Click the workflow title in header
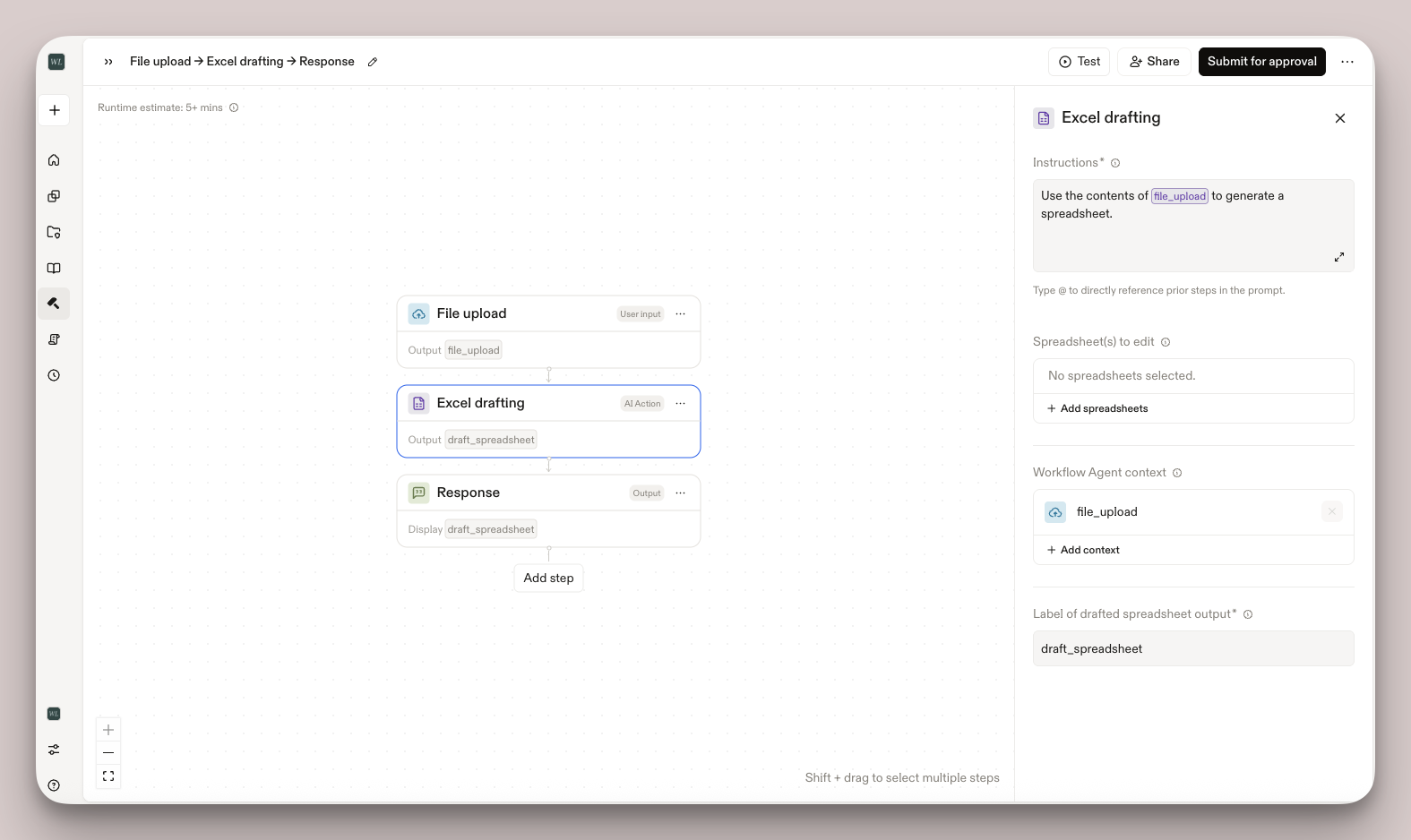The width and height of the screenshot is (1411, 840). tap(242, 62)
